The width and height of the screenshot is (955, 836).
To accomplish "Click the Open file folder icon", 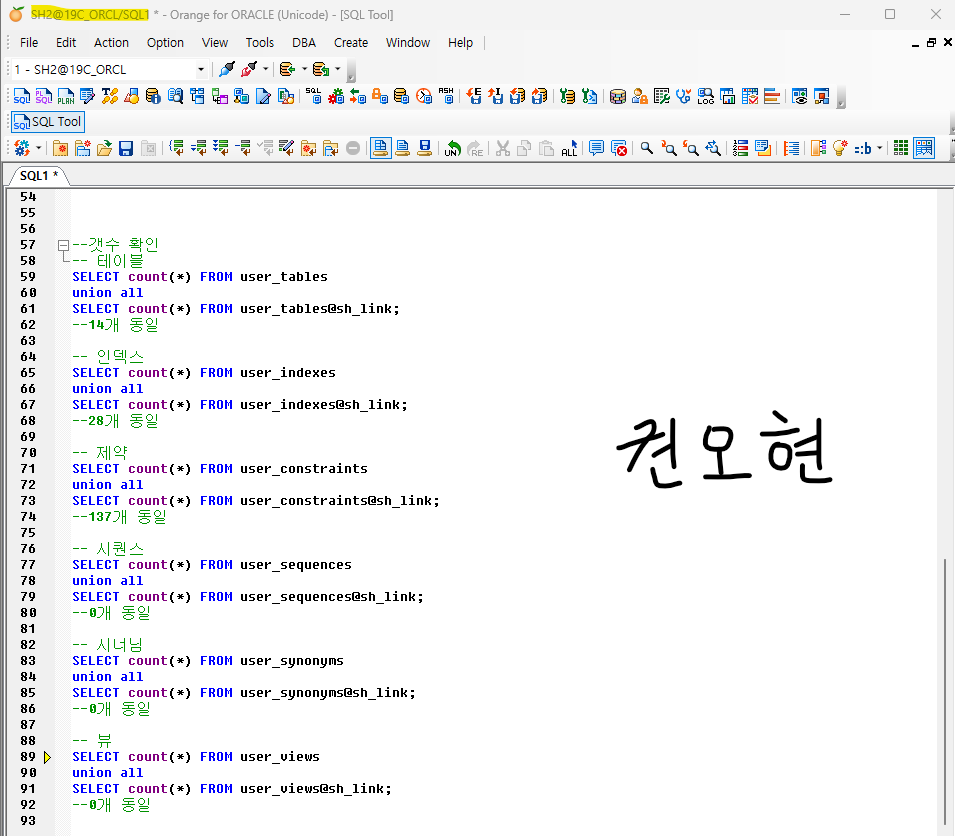I will tap(104, 148).
